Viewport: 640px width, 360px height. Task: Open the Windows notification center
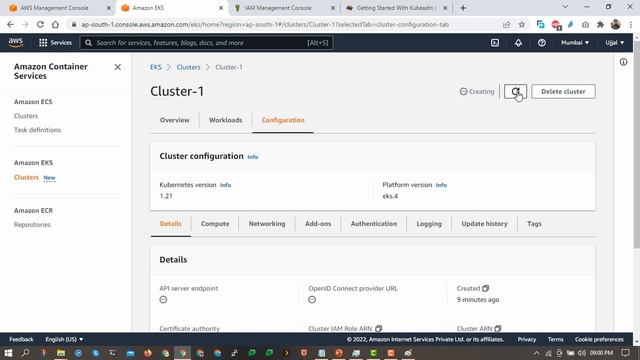625,353
